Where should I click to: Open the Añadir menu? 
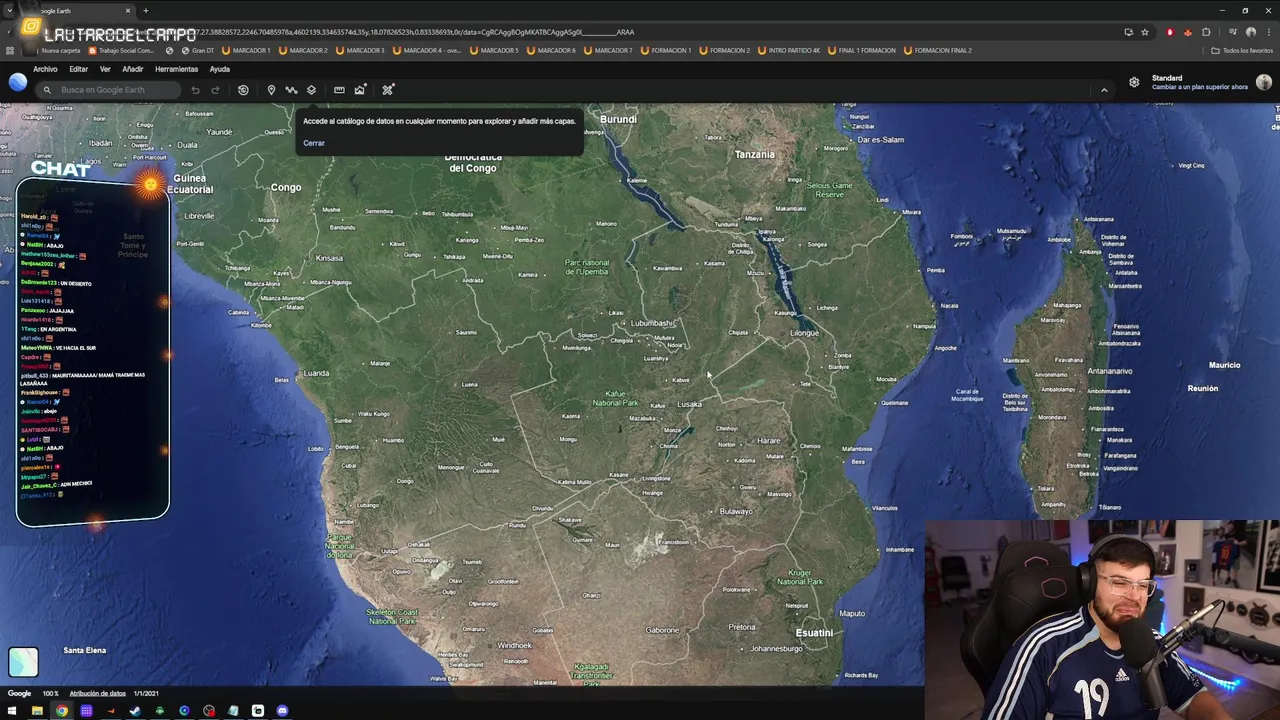[x=133, y=69]
